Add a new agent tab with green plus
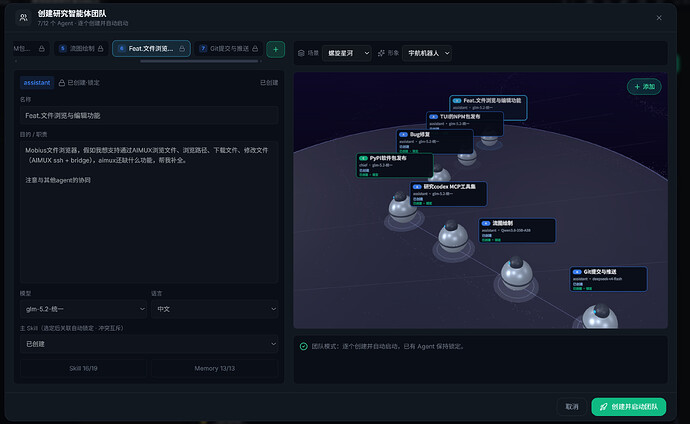 (275, 49)
